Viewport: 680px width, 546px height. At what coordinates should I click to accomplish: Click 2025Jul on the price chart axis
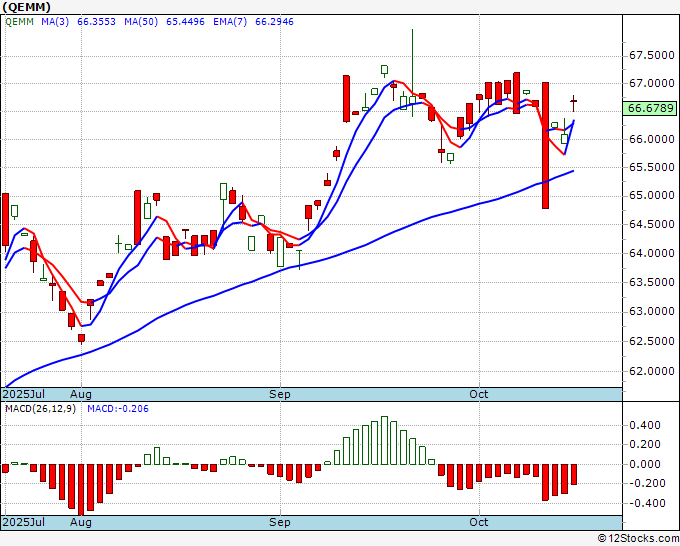[x=24, y=394]
